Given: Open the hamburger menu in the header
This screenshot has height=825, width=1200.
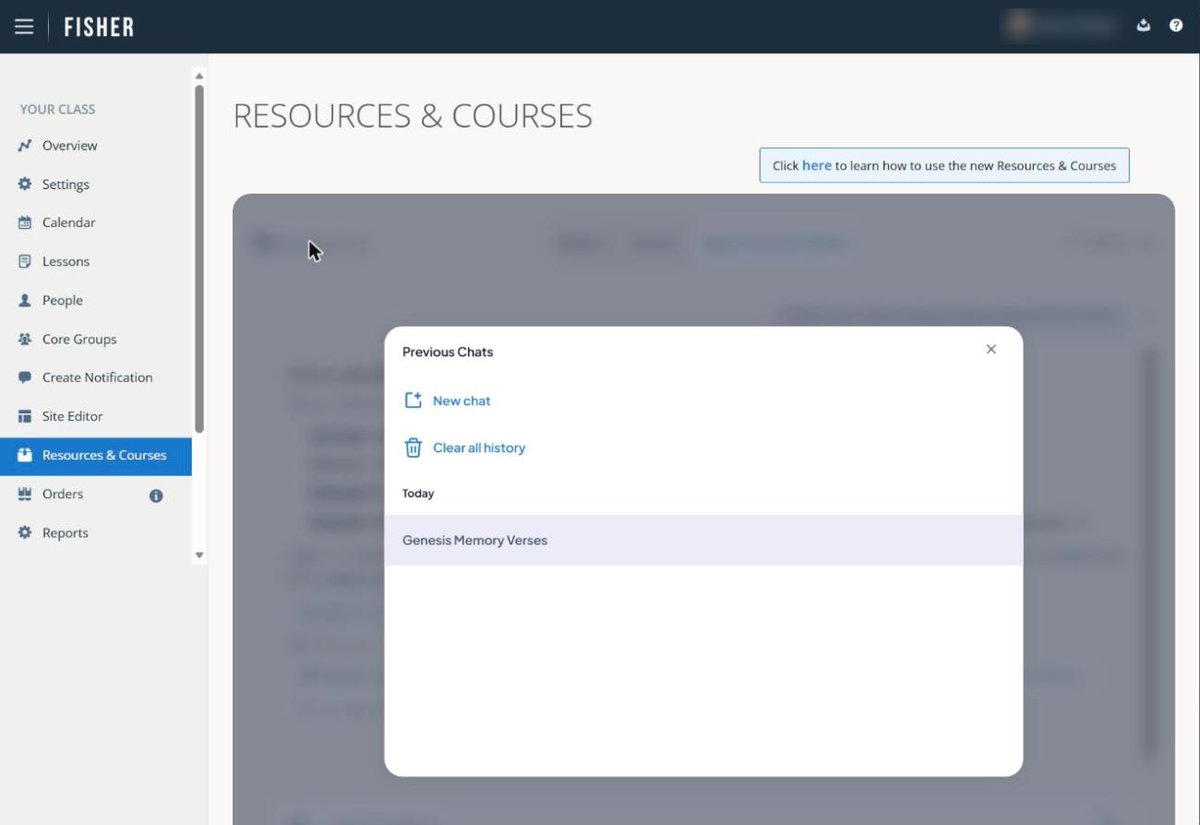Looking at the screenshot, I should [x=24, y=27].
